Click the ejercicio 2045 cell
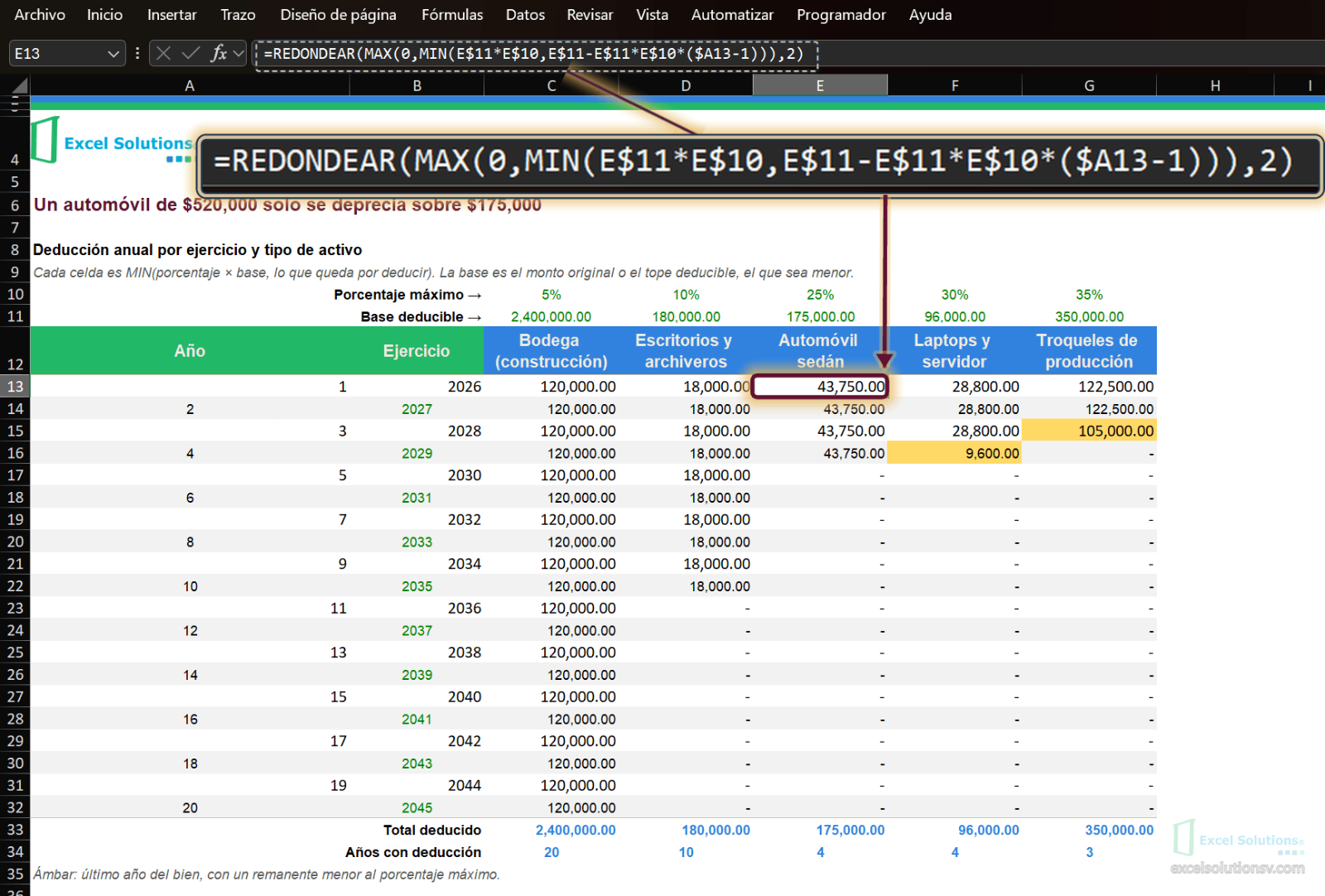This screenshot has width=1325, height=896. coord(417,807)
